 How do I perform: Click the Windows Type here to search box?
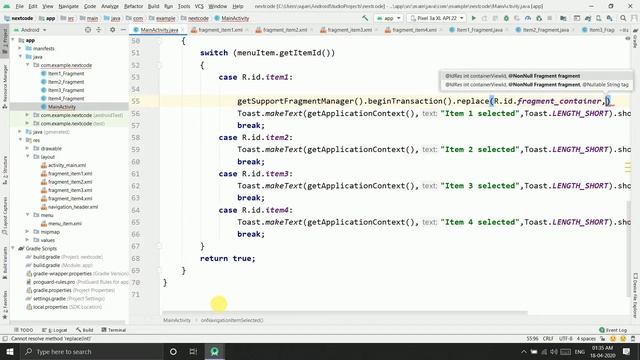(91, 351)
